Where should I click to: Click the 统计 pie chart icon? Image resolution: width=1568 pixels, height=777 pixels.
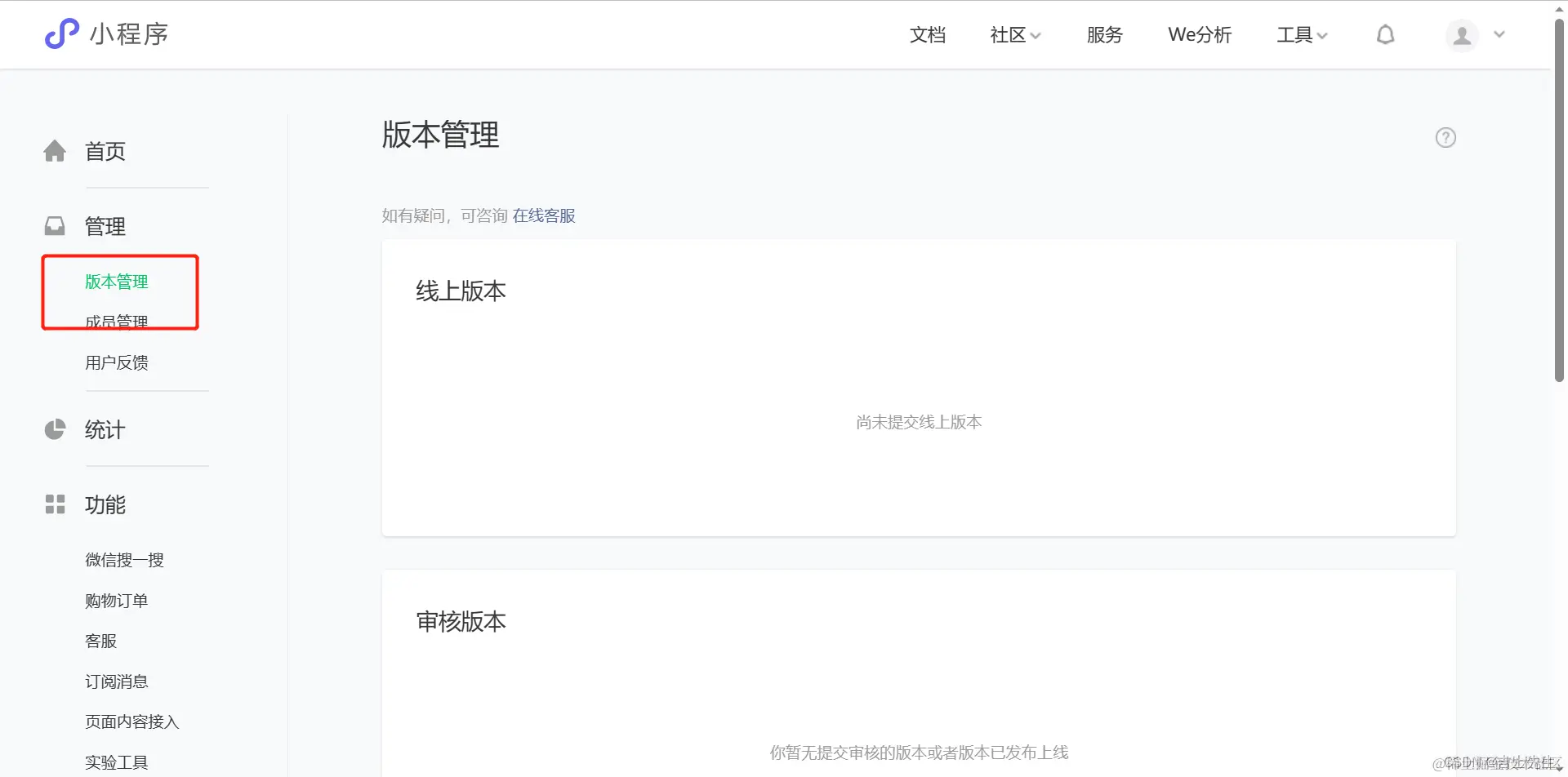(x=55, y=429)
